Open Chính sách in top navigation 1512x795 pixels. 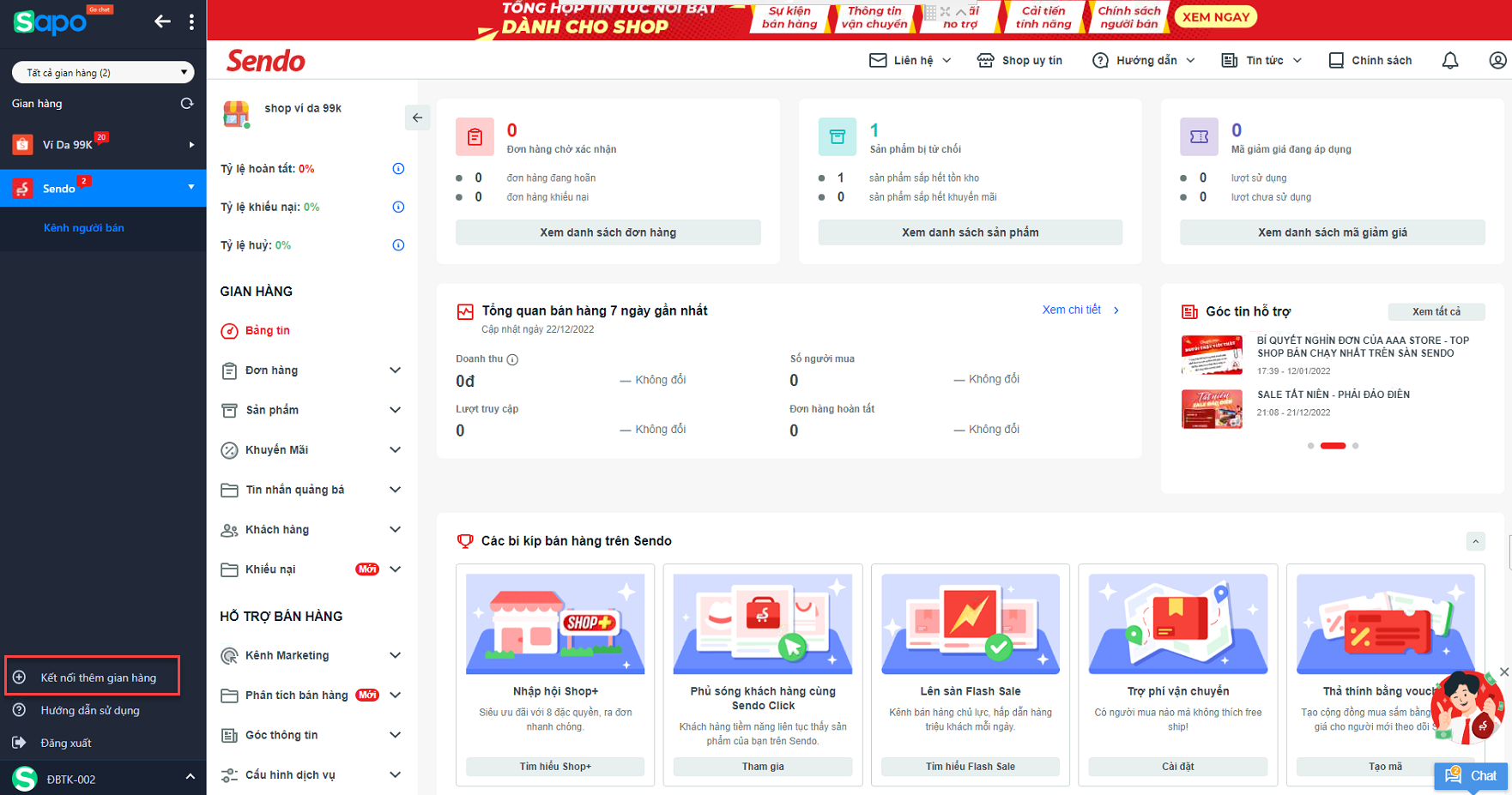(1370, 61)
